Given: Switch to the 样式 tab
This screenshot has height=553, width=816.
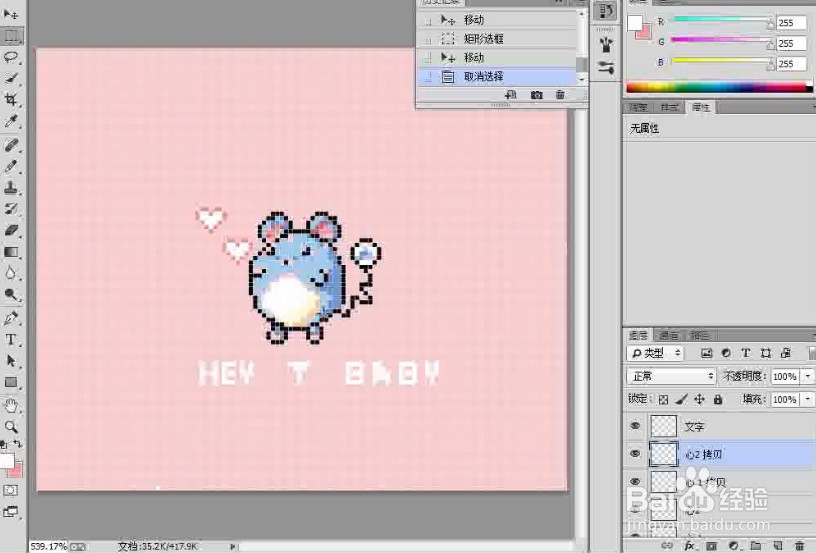Looking at the screenshot, I should coord(669,107).
